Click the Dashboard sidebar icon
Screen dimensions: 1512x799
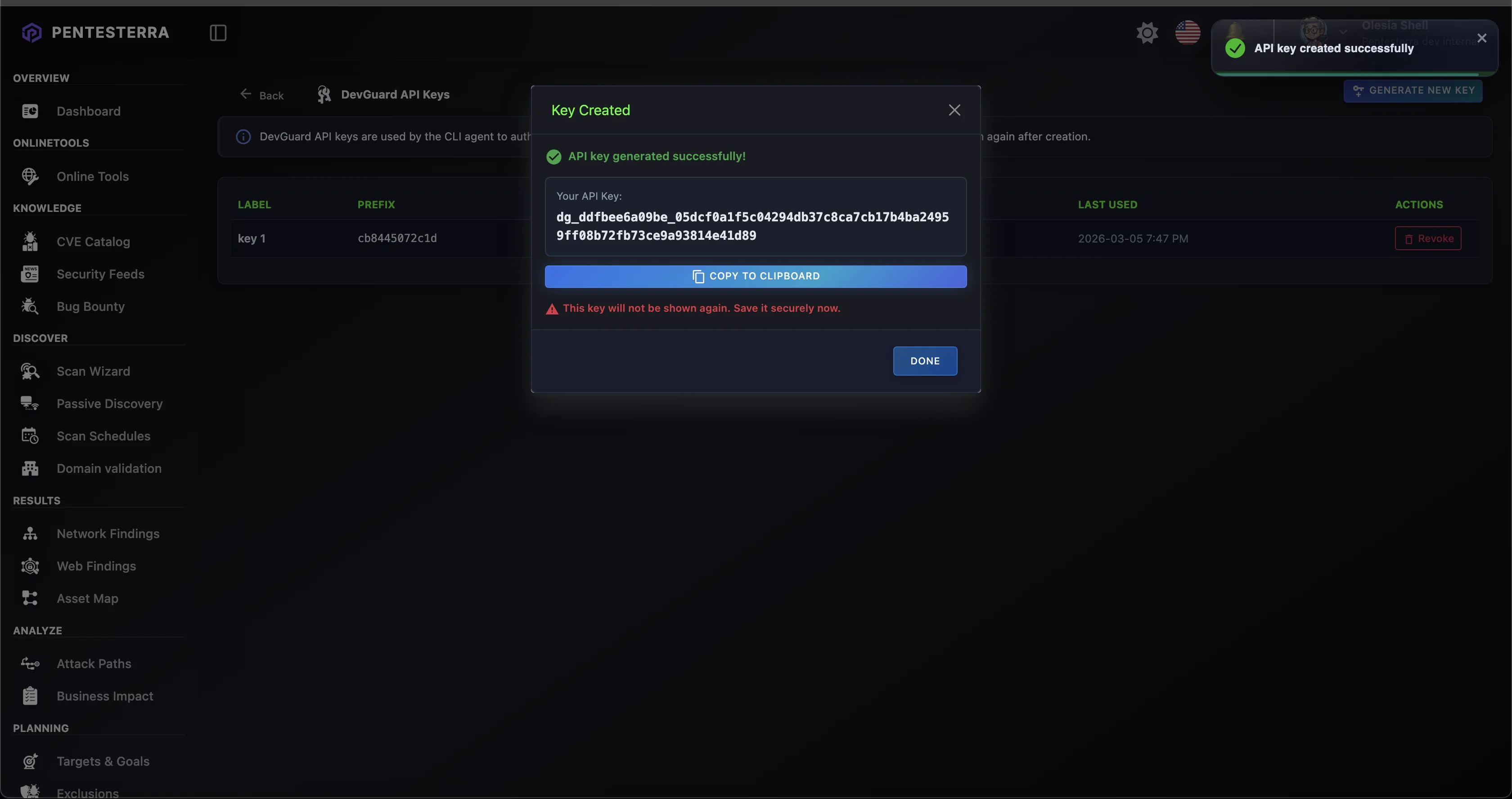click(30, 112)
